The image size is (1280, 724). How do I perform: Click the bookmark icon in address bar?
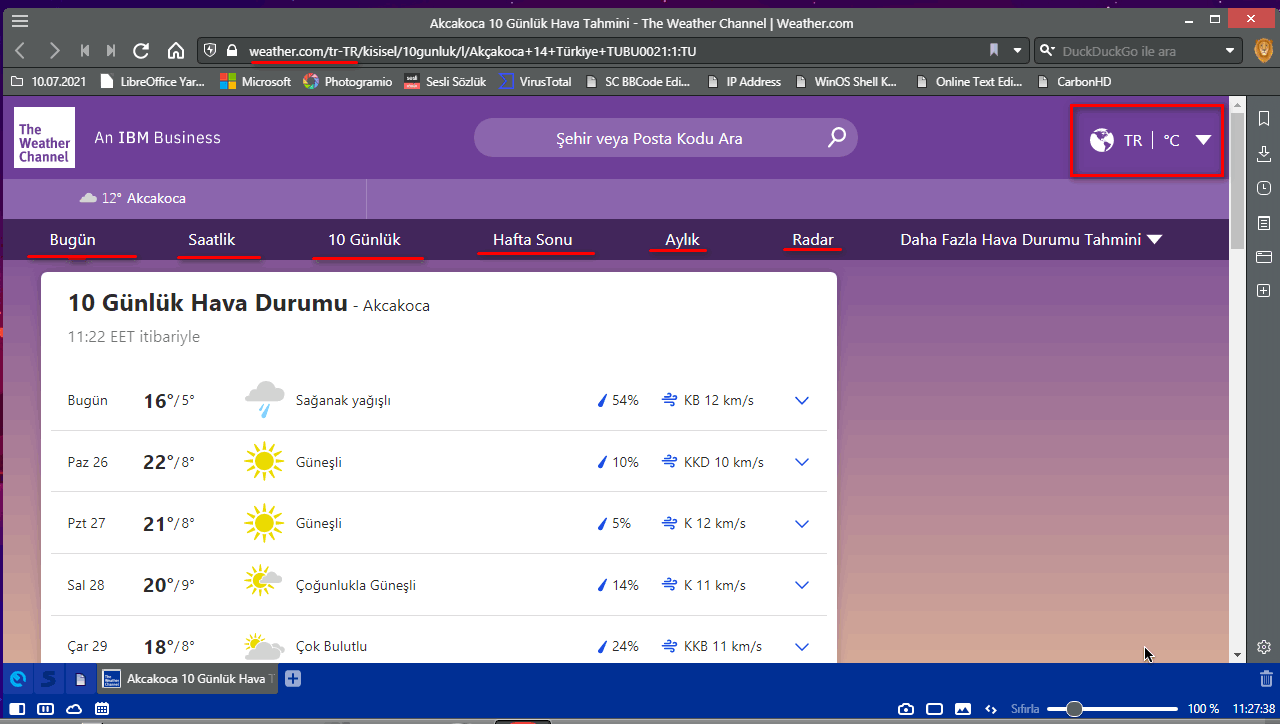click(994, 50)
